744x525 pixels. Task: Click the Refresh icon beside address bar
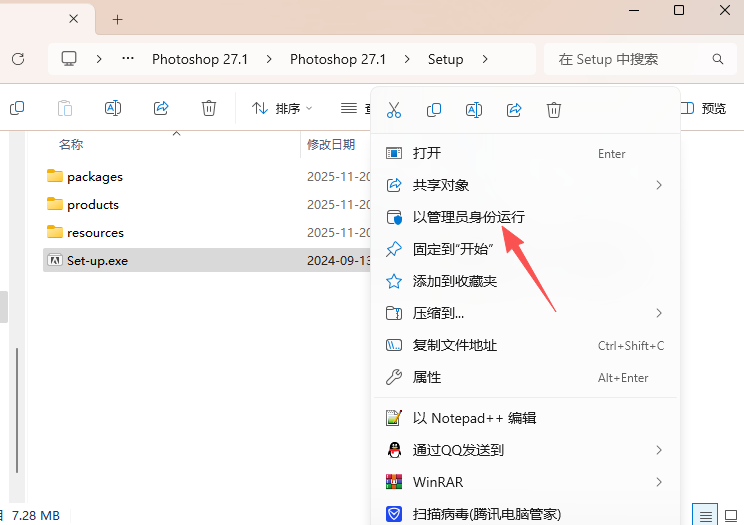(18, 59)
